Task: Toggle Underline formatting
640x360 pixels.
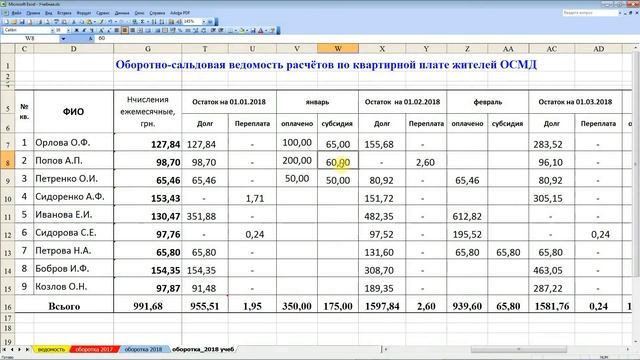Action: [92, 30]
